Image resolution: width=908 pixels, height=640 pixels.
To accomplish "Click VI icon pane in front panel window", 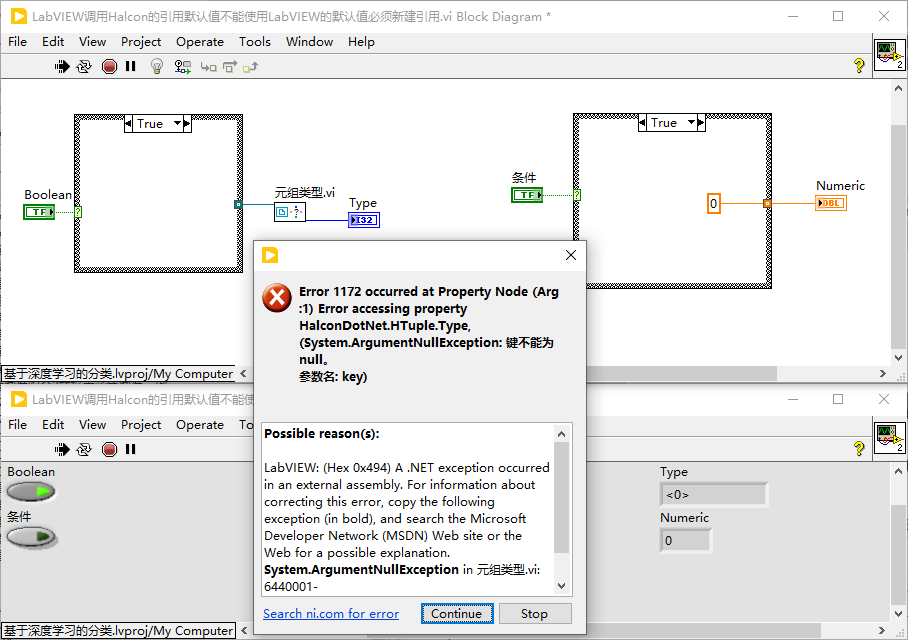I will click(889, 438).
